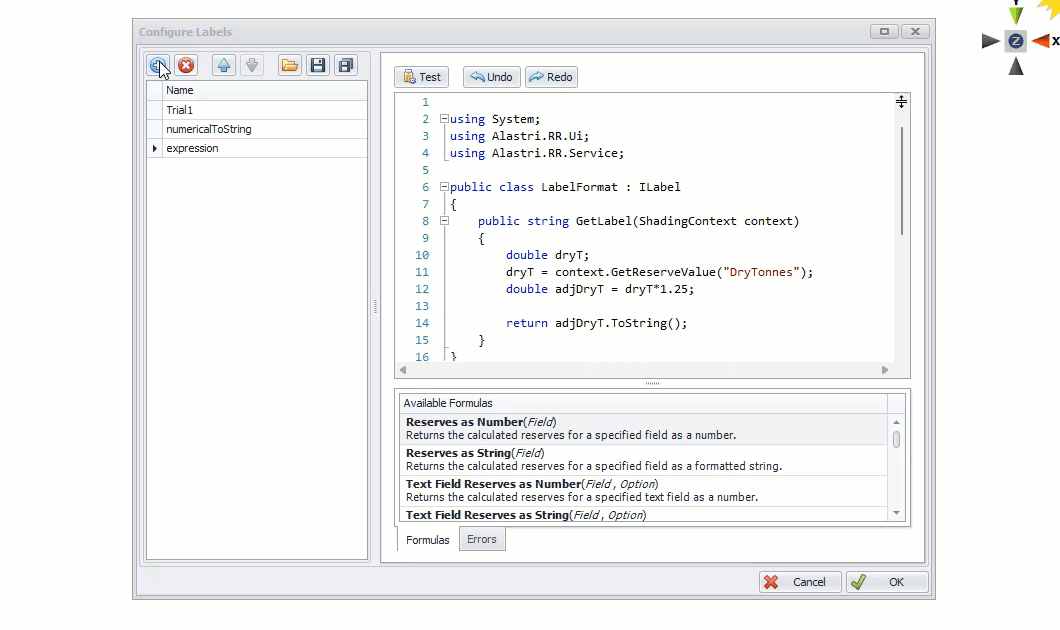Click the grey move down arrow icon
Image resolution: width=1060 pixels, height=630 pixels.
click(x=252, y=65)
